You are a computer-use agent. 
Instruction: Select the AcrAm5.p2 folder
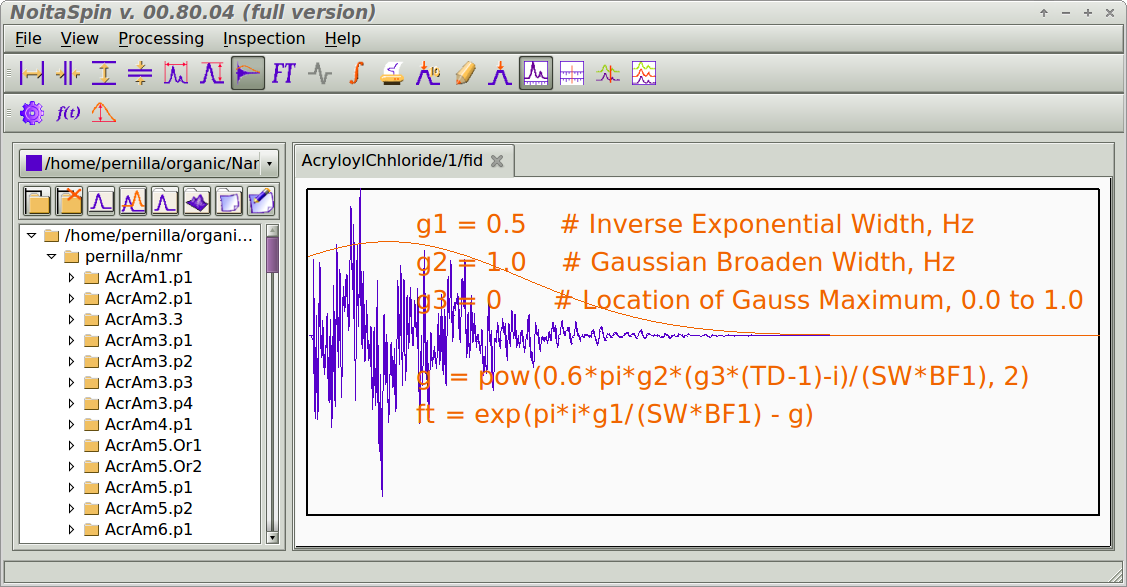(148, 508)
